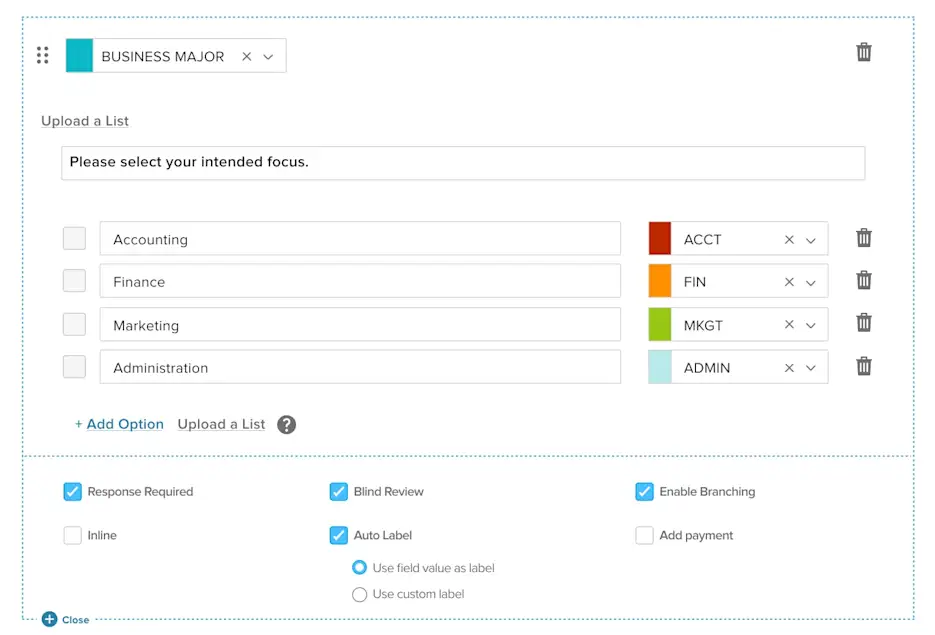The image size is (935, 635).
Task: Select Use custom label radio
Action: (359, 594)
